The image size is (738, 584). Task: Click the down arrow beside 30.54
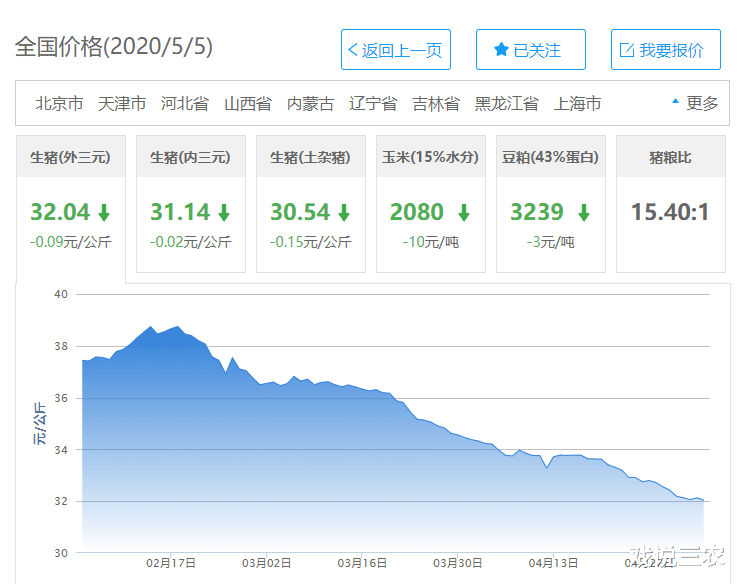[344, 213]
